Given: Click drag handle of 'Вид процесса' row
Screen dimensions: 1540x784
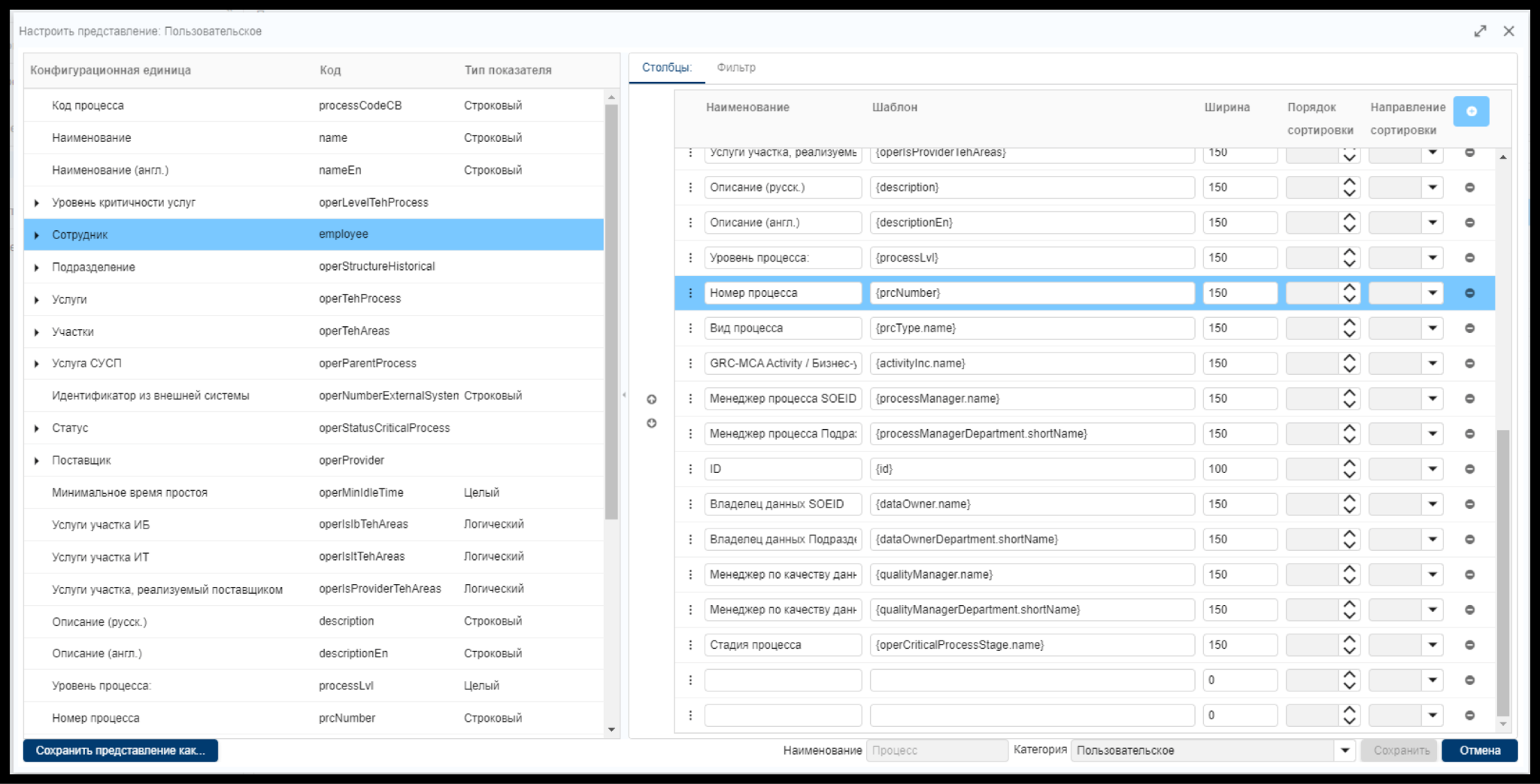Looking at the screenshot, I should 690,328.
